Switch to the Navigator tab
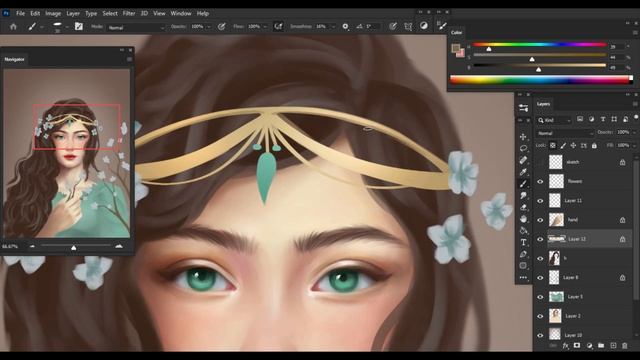The width and height of the screenshot is (640, 360). (14, 59)
